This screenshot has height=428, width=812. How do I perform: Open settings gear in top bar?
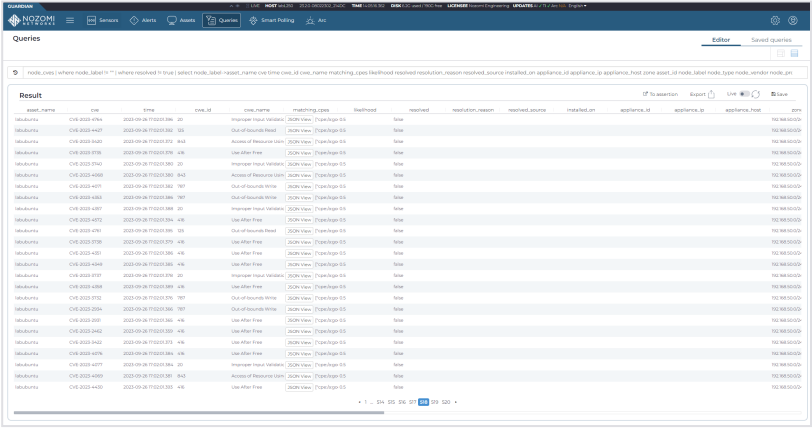pos(774,20)
